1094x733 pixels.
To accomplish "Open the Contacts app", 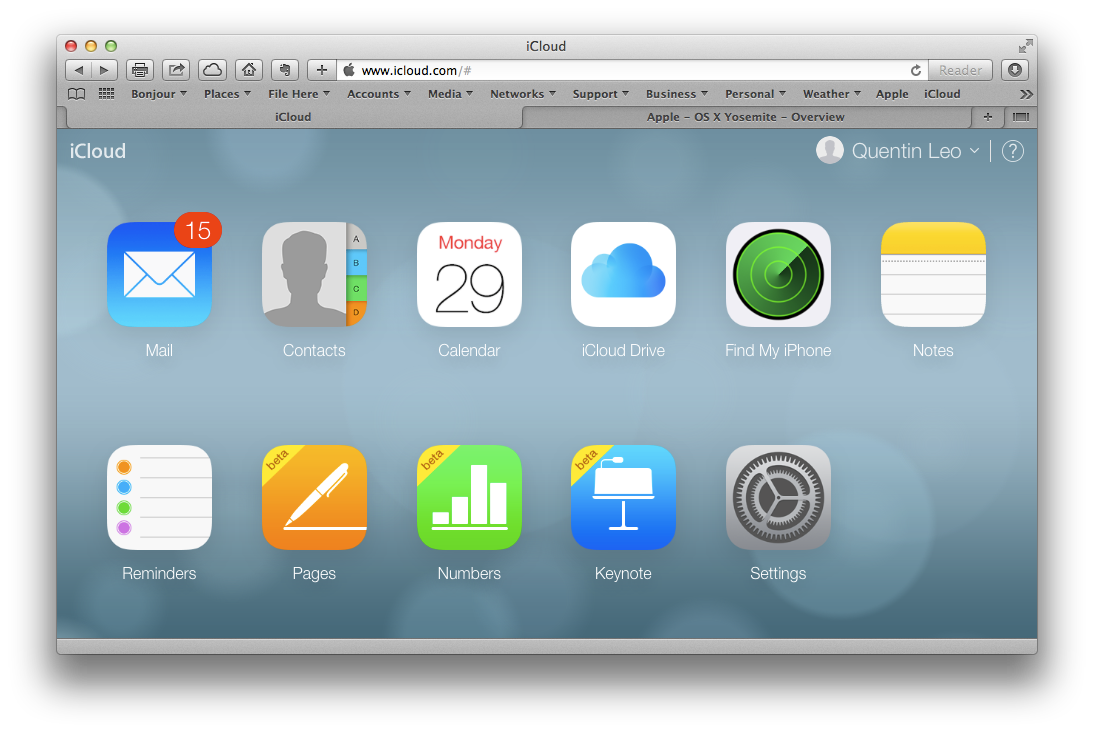I will [314, 275].
